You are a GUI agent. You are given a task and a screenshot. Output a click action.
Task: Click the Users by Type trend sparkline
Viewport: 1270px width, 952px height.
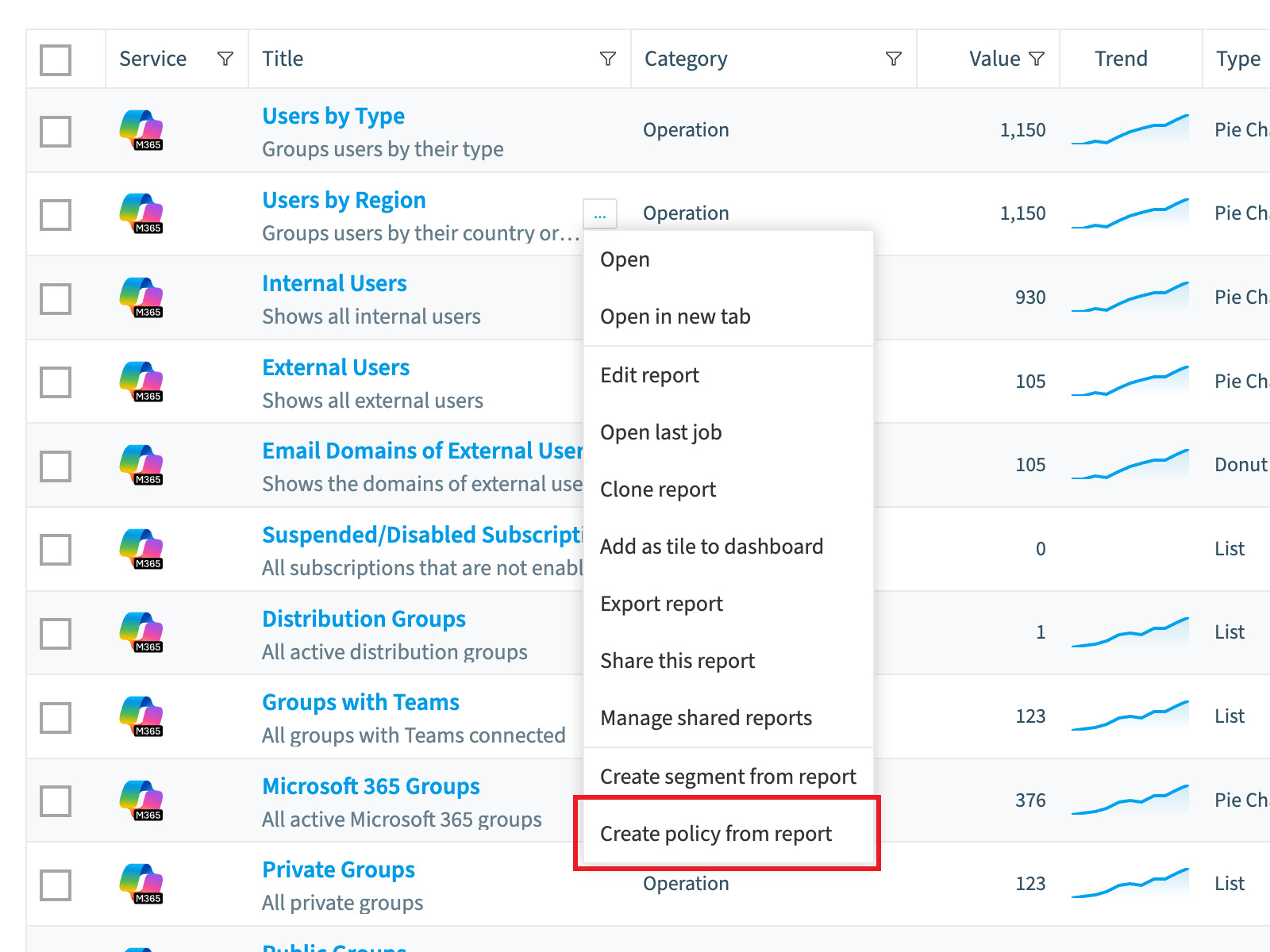(x=1130, y=130)
